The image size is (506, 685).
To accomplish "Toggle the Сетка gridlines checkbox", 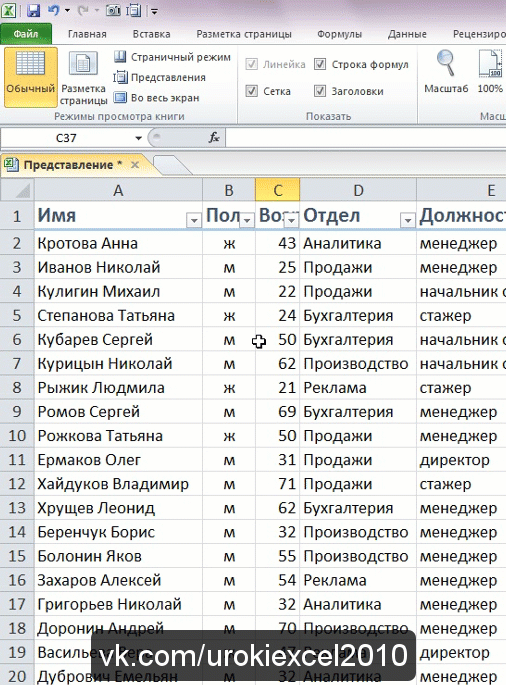I will 252,91.
